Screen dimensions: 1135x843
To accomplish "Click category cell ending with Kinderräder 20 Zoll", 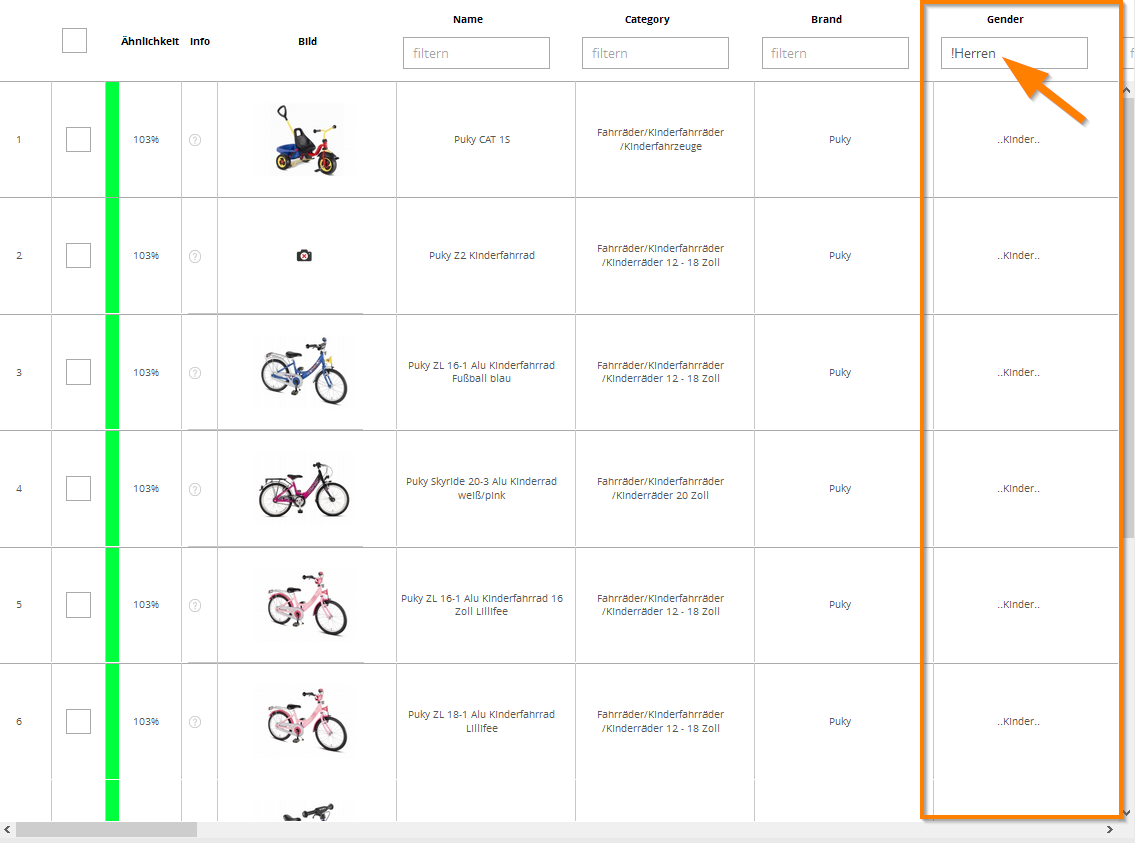I will pos(661,488).
